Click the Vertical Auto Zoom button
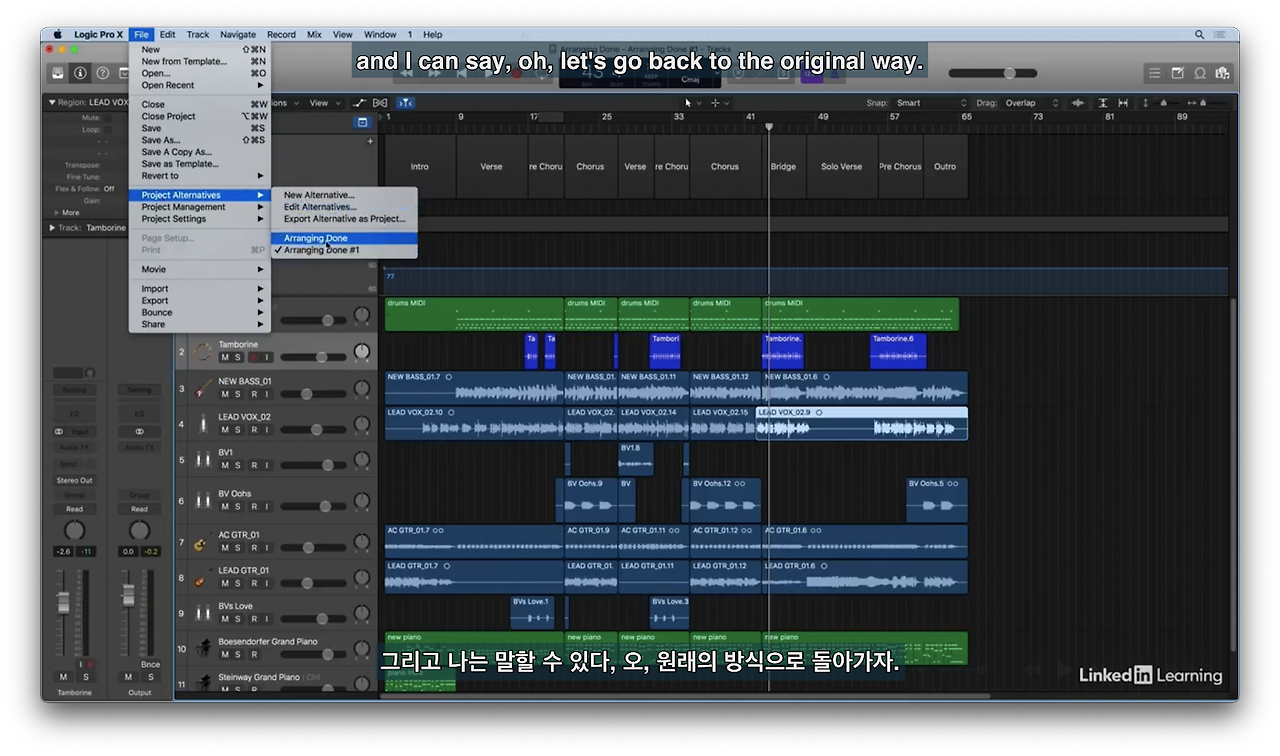This screenshot has height=756, width=1280. pyautogui.click(x=1103, y=103)
